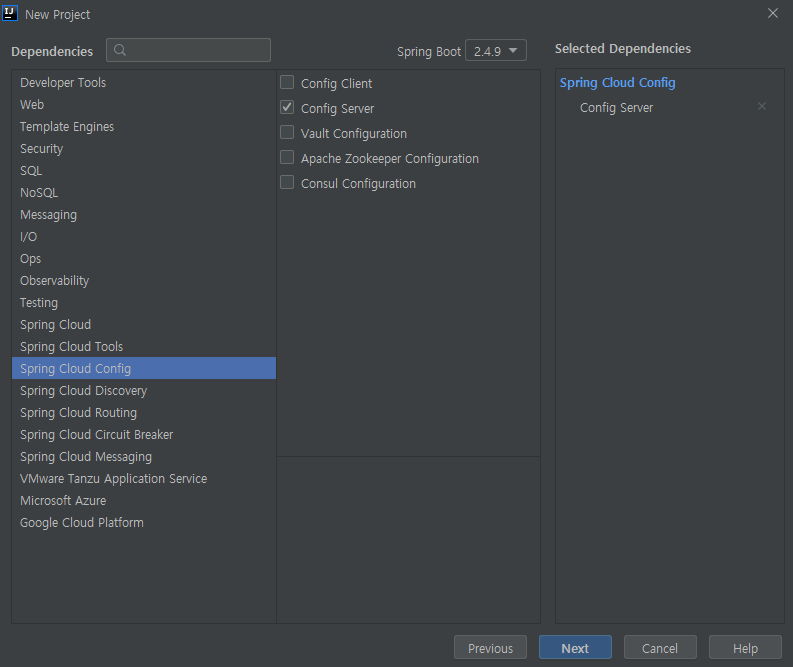Click the Apache Zookeeper Configuration label

(389, 159)
